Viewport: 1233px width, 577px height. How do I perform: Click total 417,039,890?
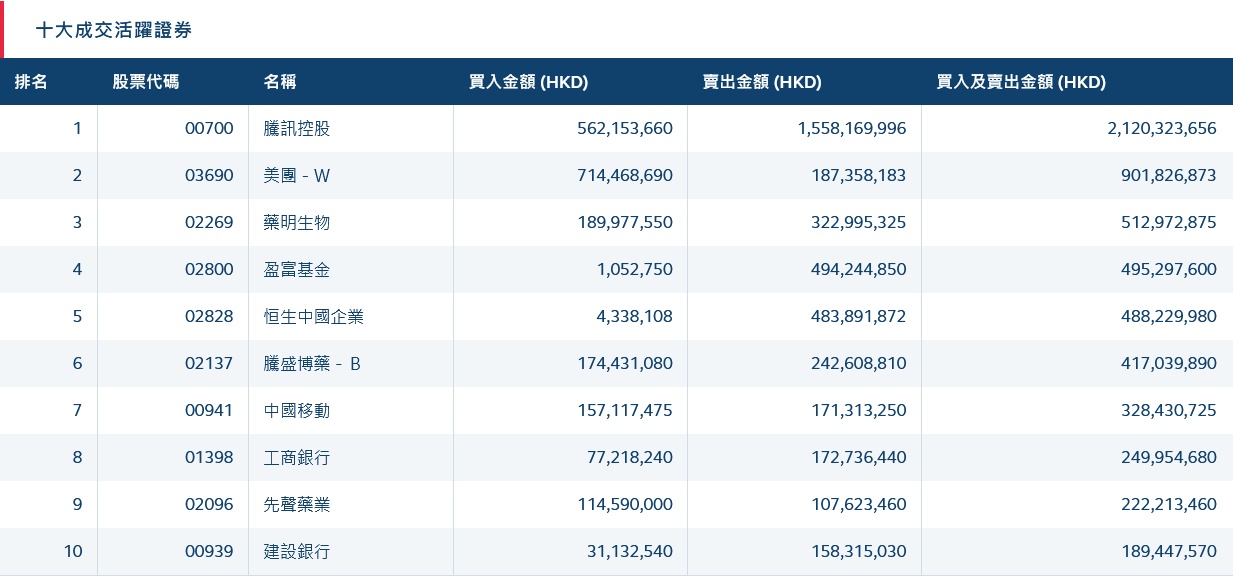coord(1169,363)
